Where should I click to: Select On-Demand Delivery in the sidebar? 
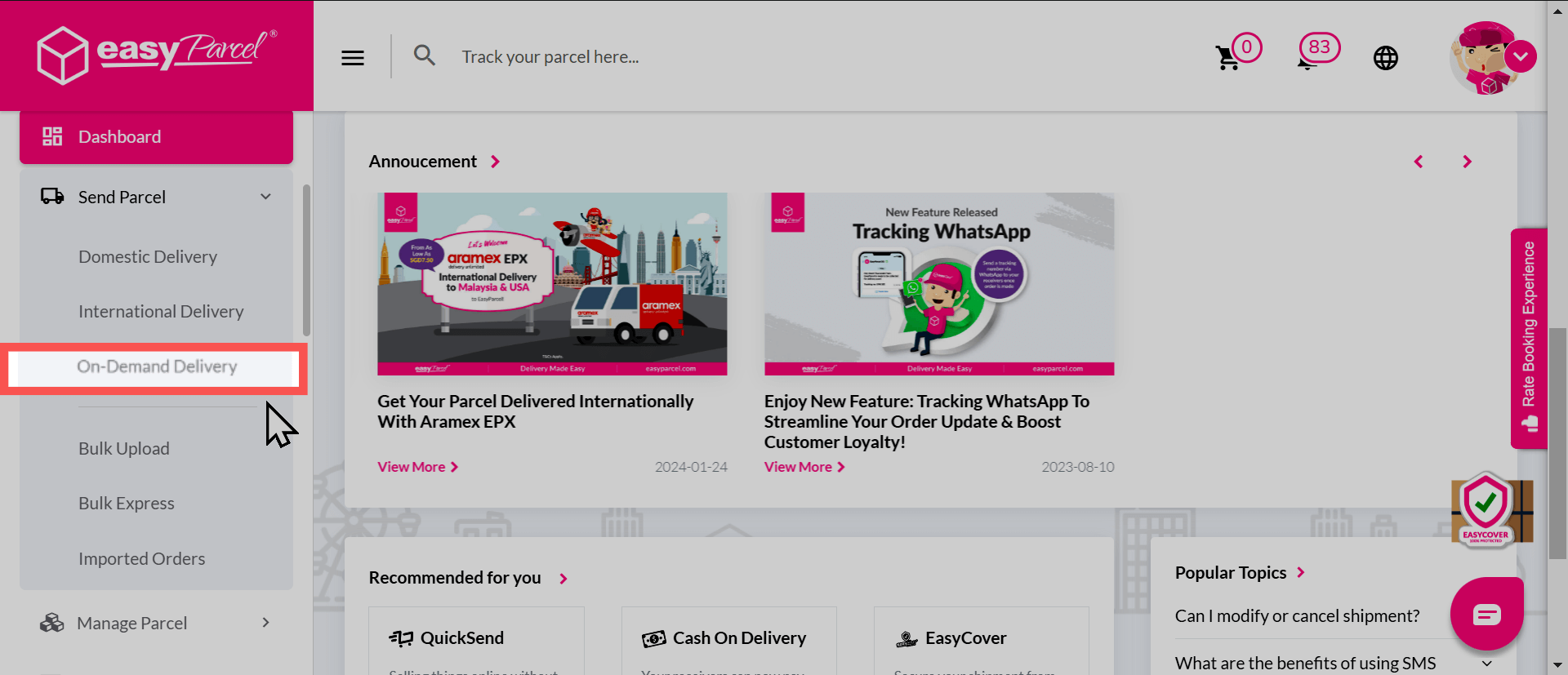tap(157, 366)
